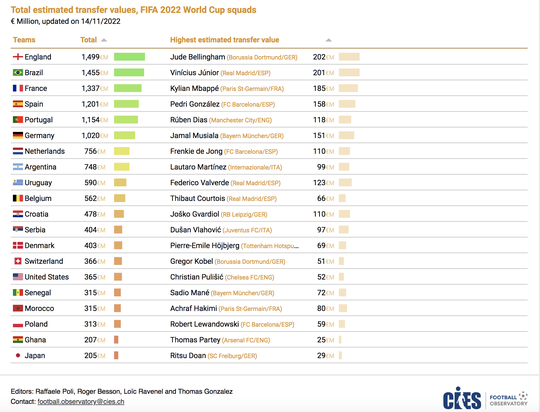
Task: Click Kylian Mbappé's name
Action: pyautogui.click(x=194, y=88)
